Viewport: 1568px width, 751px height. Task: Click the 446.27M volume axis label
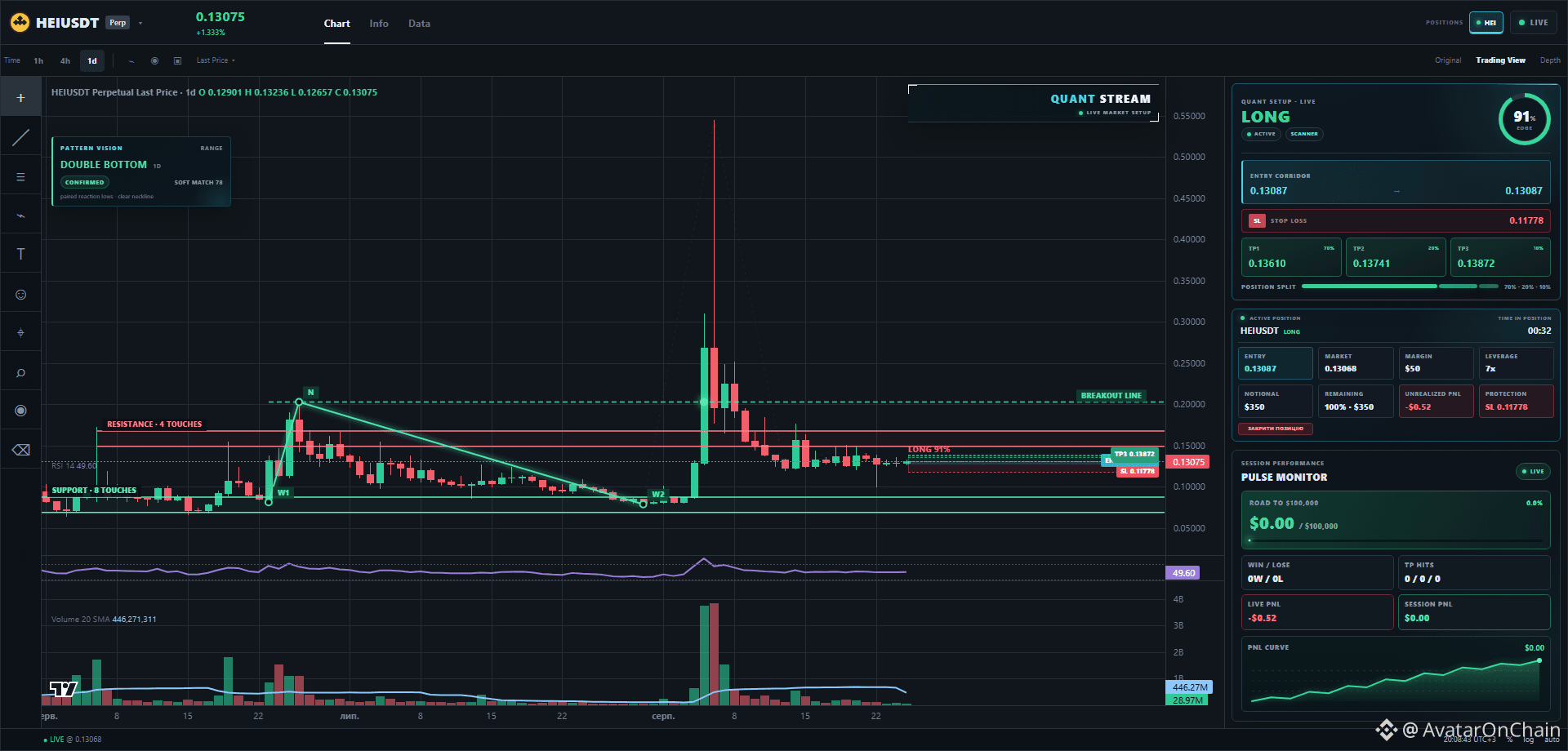coord(1189,687)
